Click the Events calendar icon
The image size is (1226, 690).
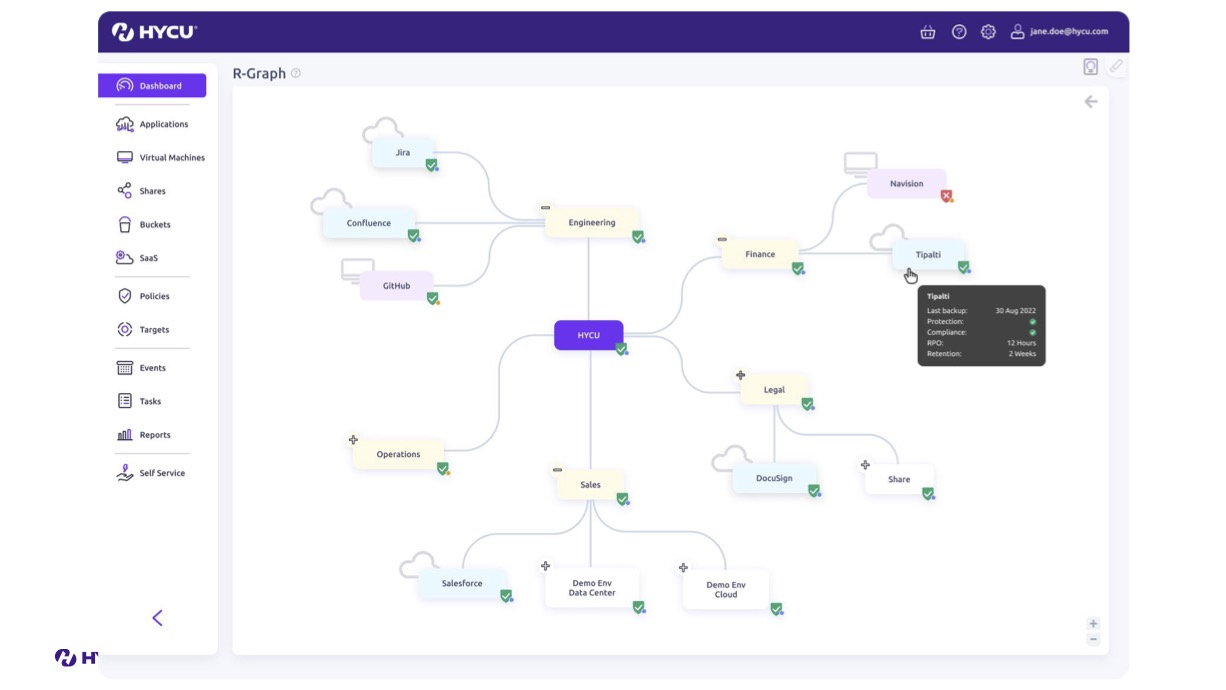(125, 368)
